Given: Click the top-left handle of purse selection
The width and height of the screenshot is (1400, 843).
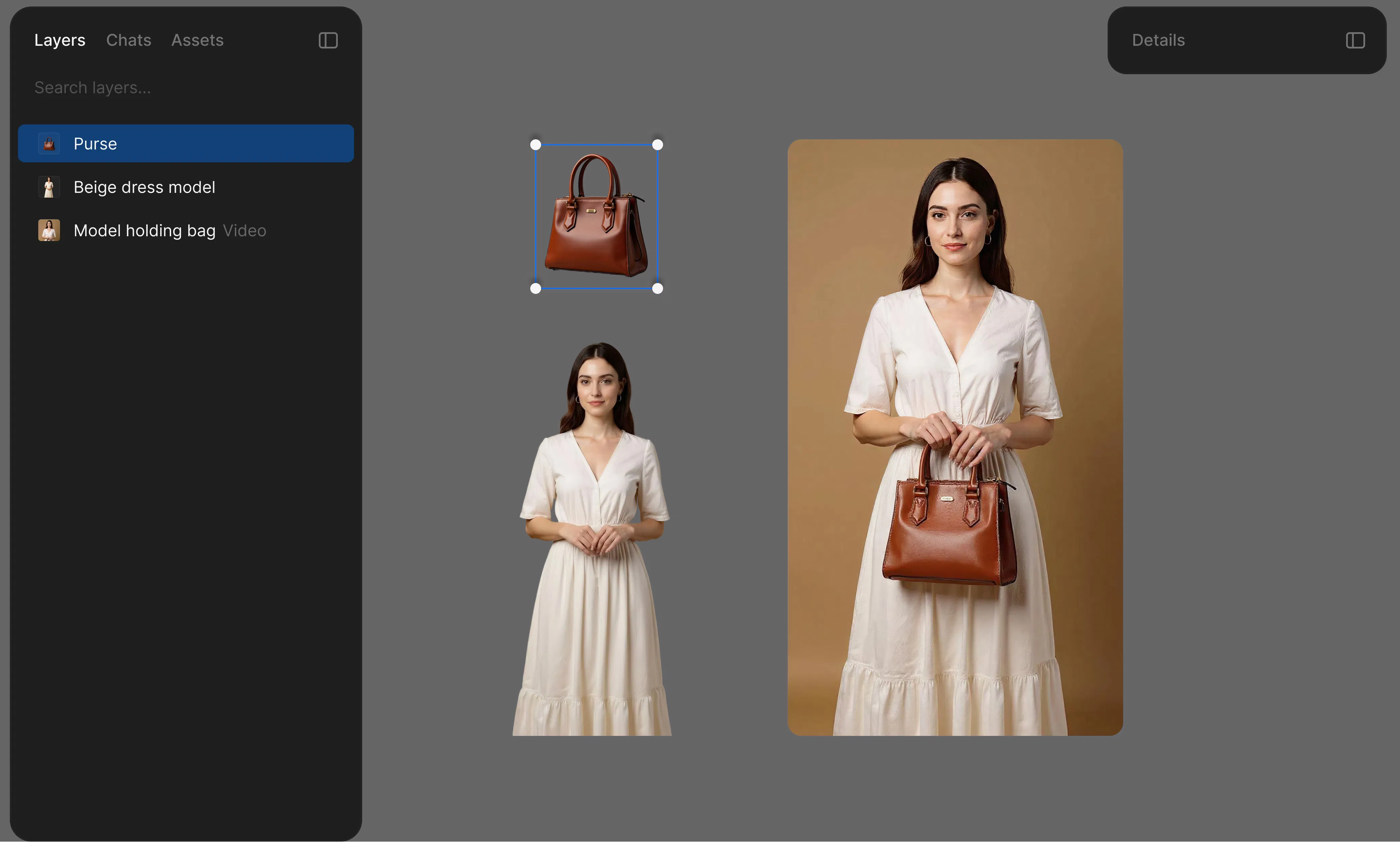Looking at the screenshot, I should (535, 145).
